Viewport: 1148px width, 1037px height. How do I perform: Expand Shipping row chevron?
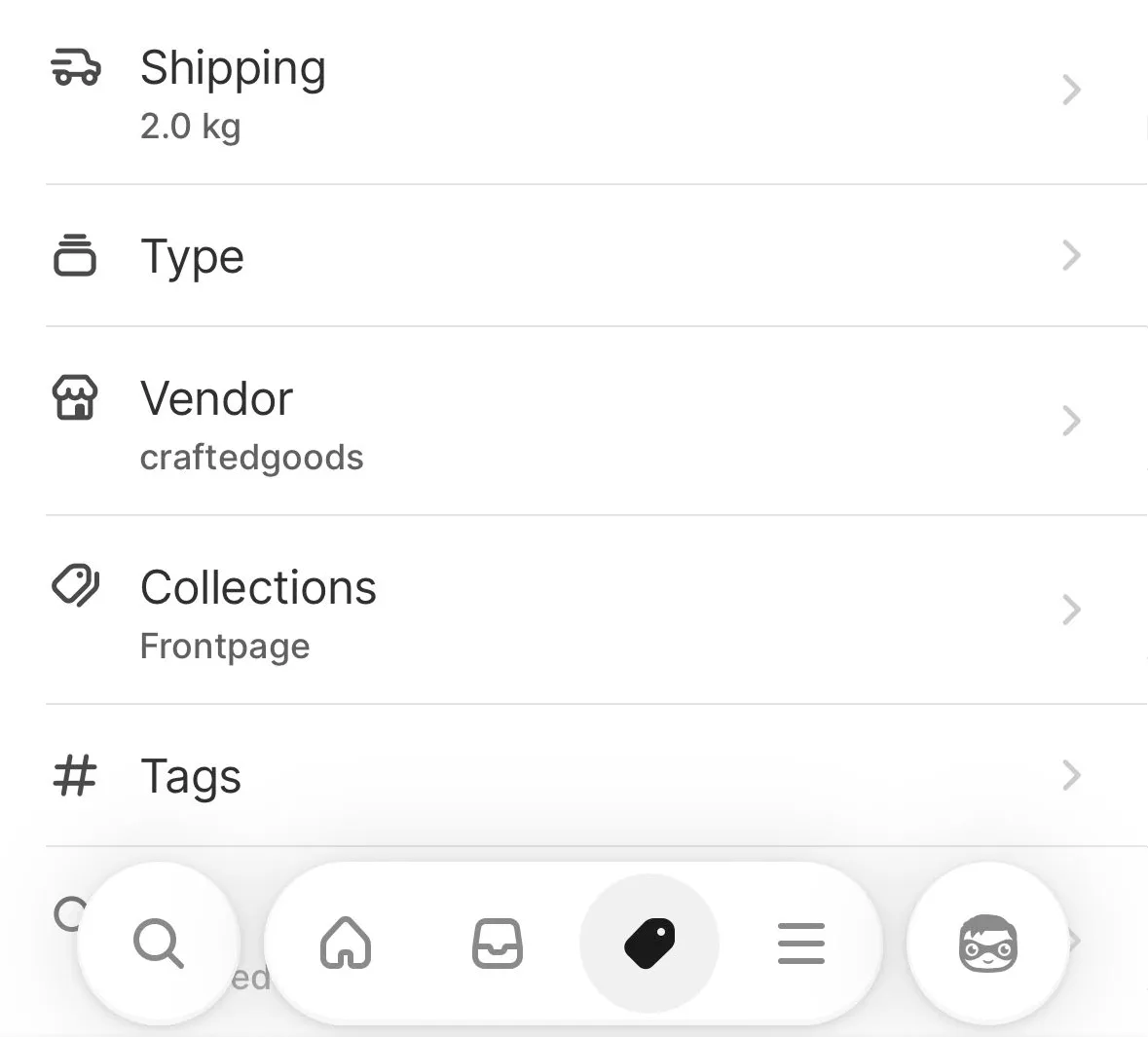coord(1072,91)
